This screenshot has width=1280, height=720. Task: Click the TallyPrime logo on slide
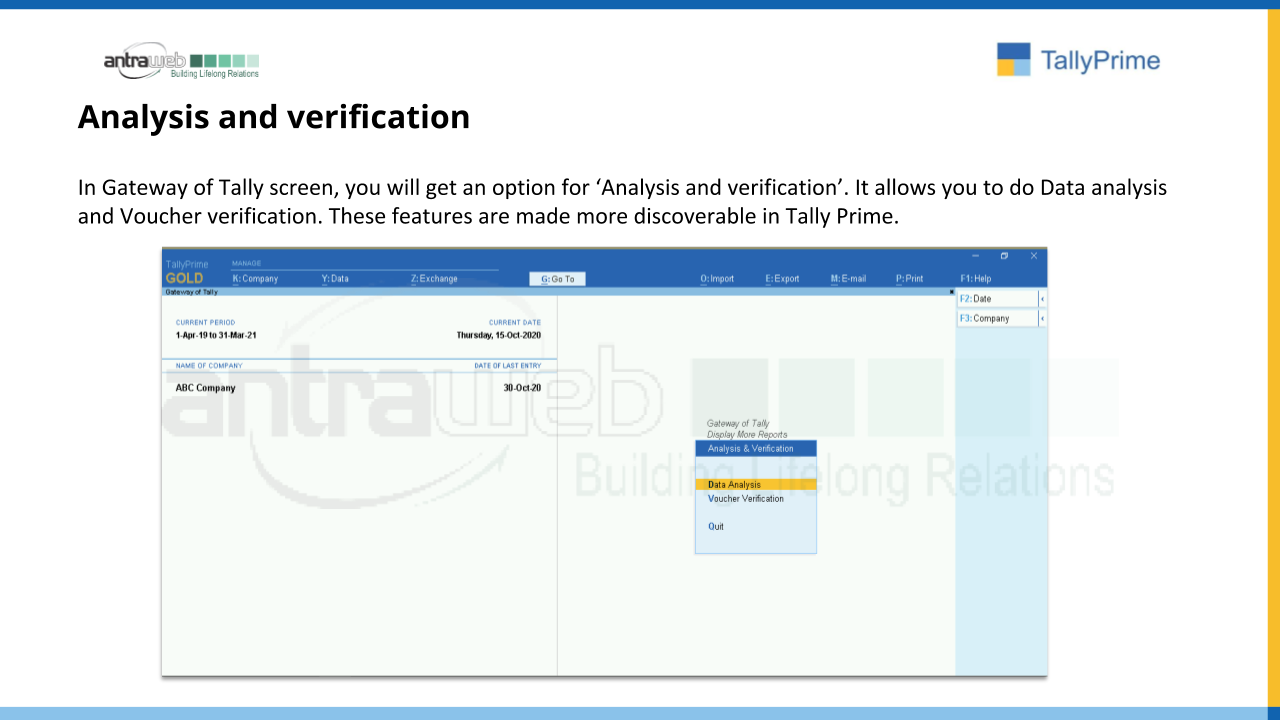(x=1078, y=60)
